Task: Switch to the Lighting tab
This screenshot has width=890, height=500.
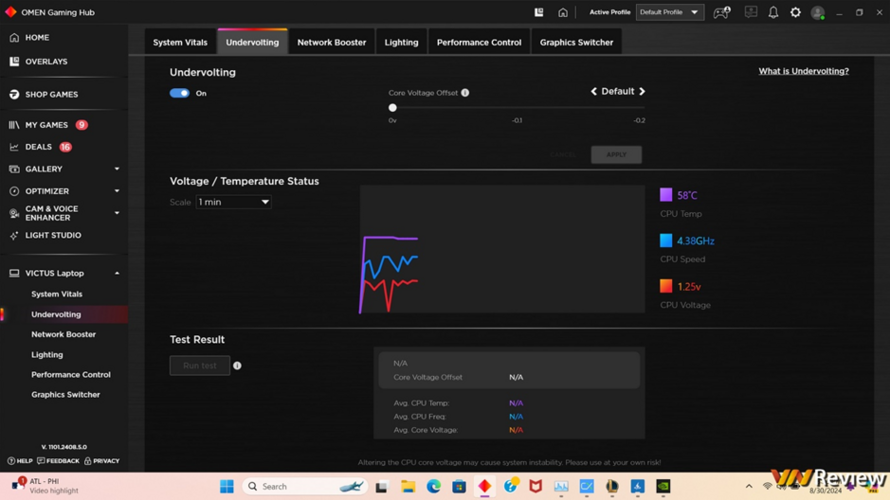Action: click(401, 42)
